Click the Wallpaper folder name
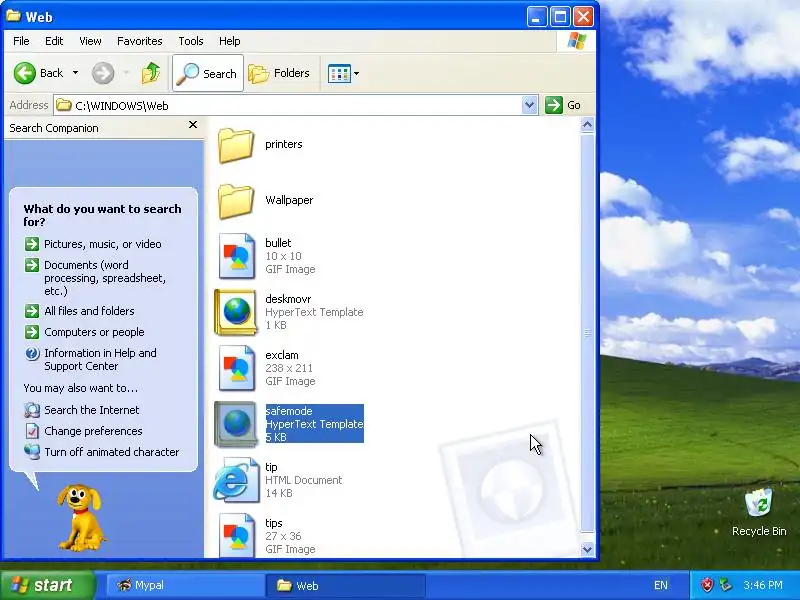800x600 pixels. [x=289, y=200]
